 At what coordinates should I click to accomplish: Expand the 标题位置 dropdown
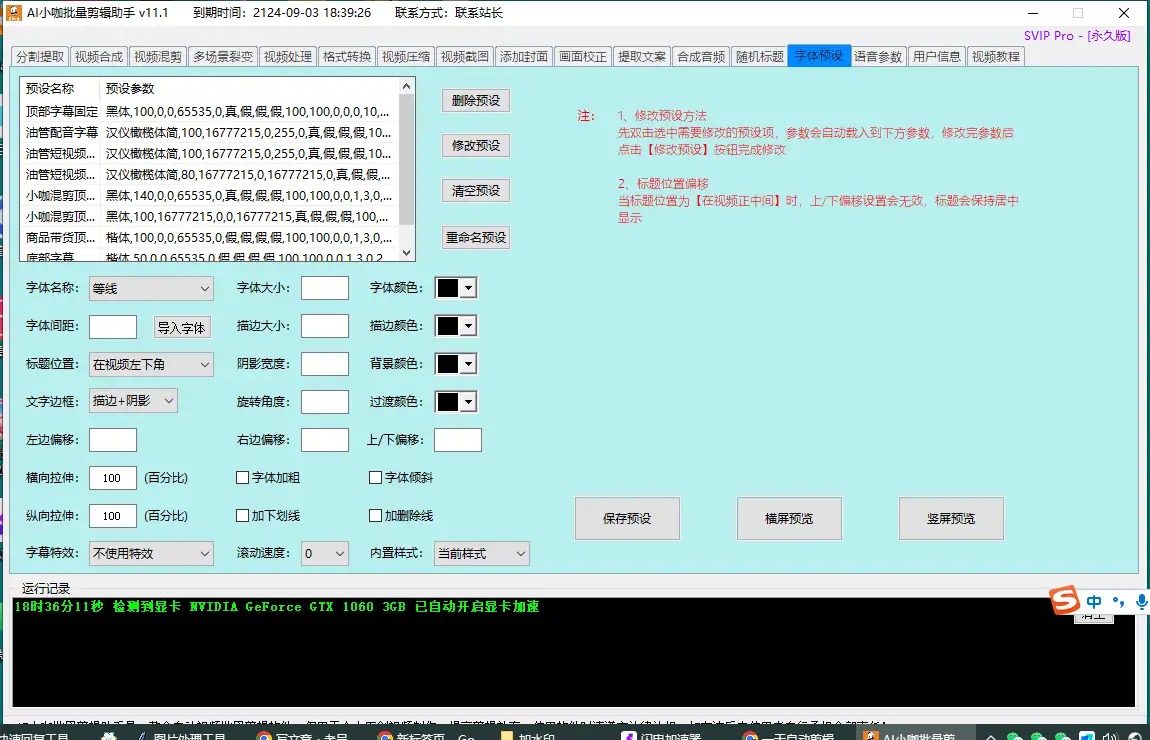[151, 365]
